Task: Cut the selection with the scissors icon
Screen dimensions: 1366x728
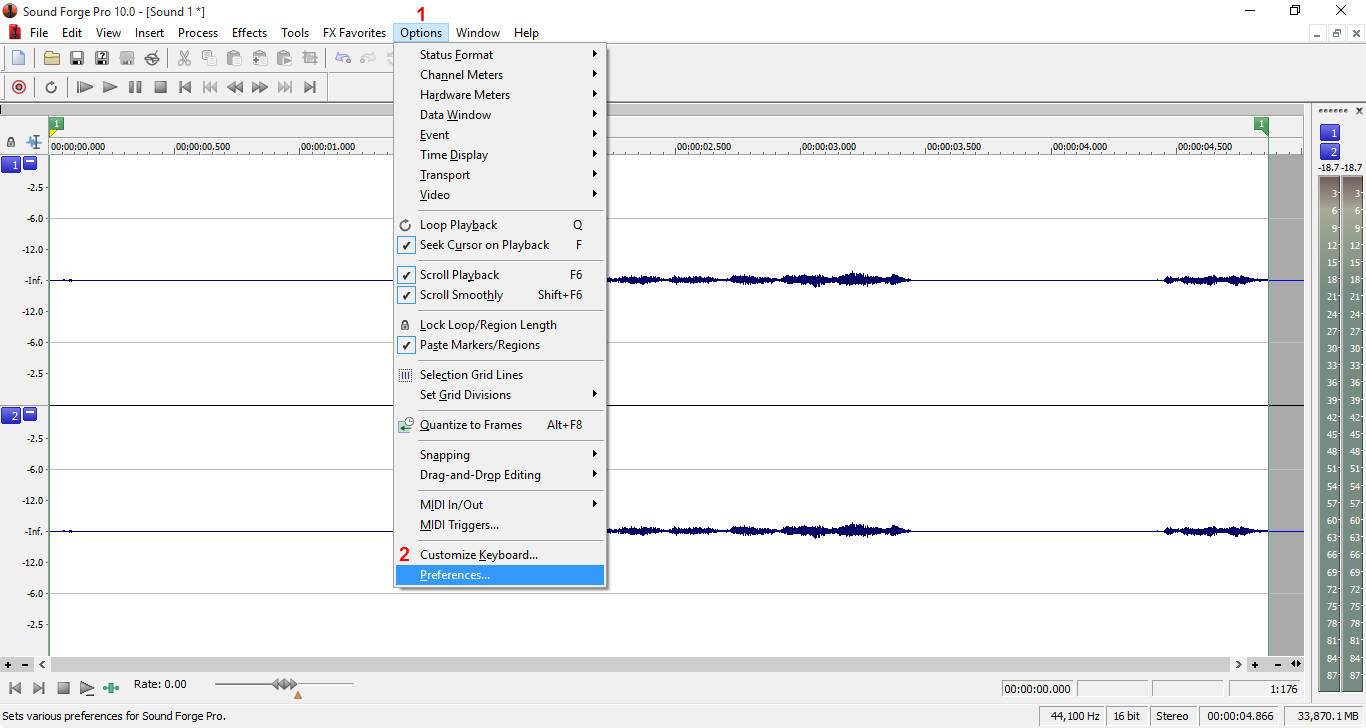Action: pyautogui.click(x=184, y=58)
